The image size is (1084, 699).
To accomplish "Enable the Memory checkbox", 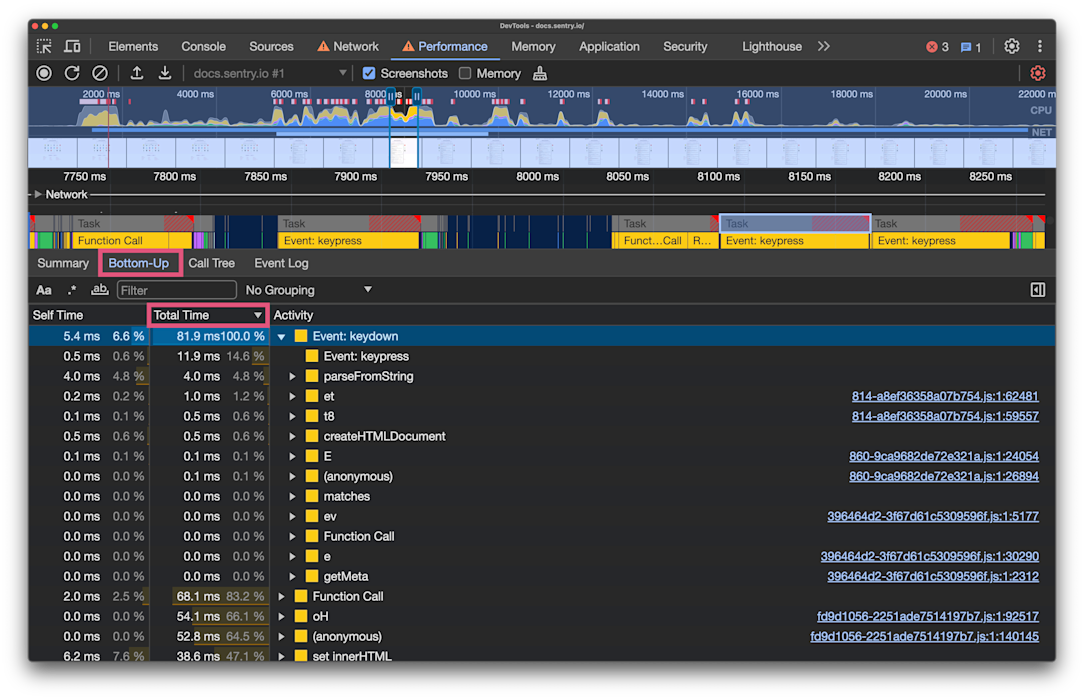I will tap(465, 73).
